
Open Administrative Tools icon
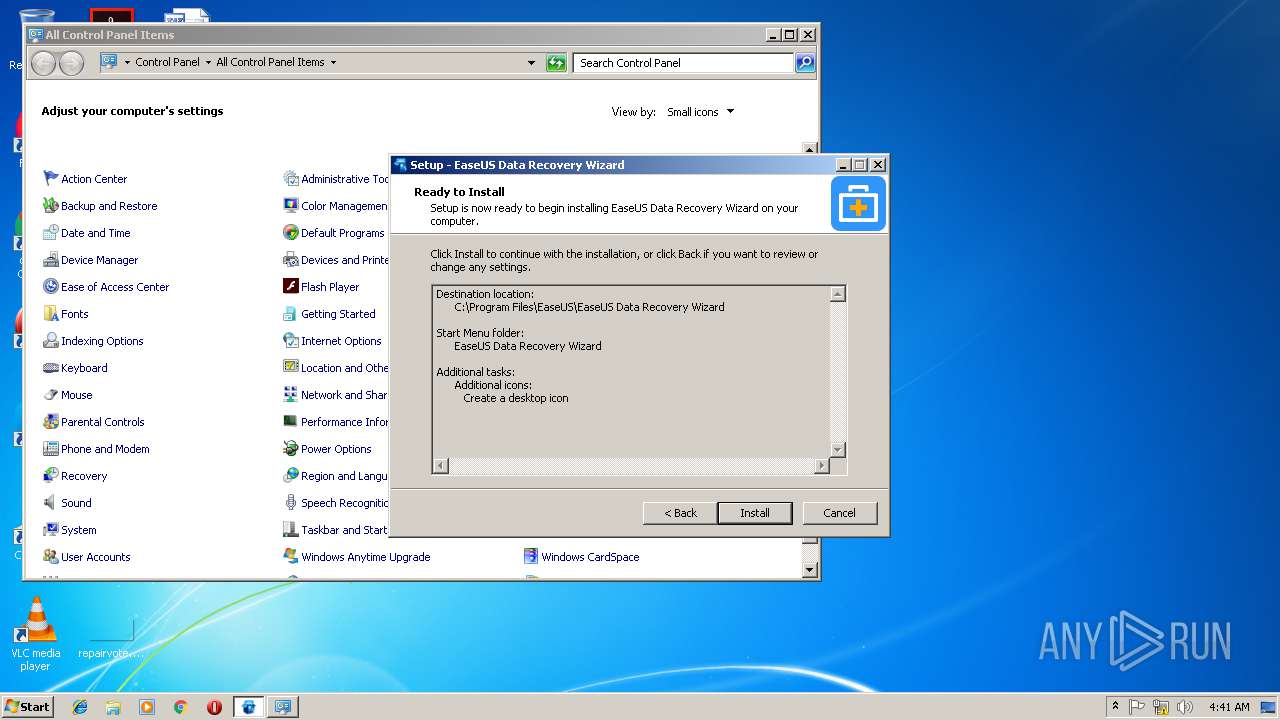point(291,178)
